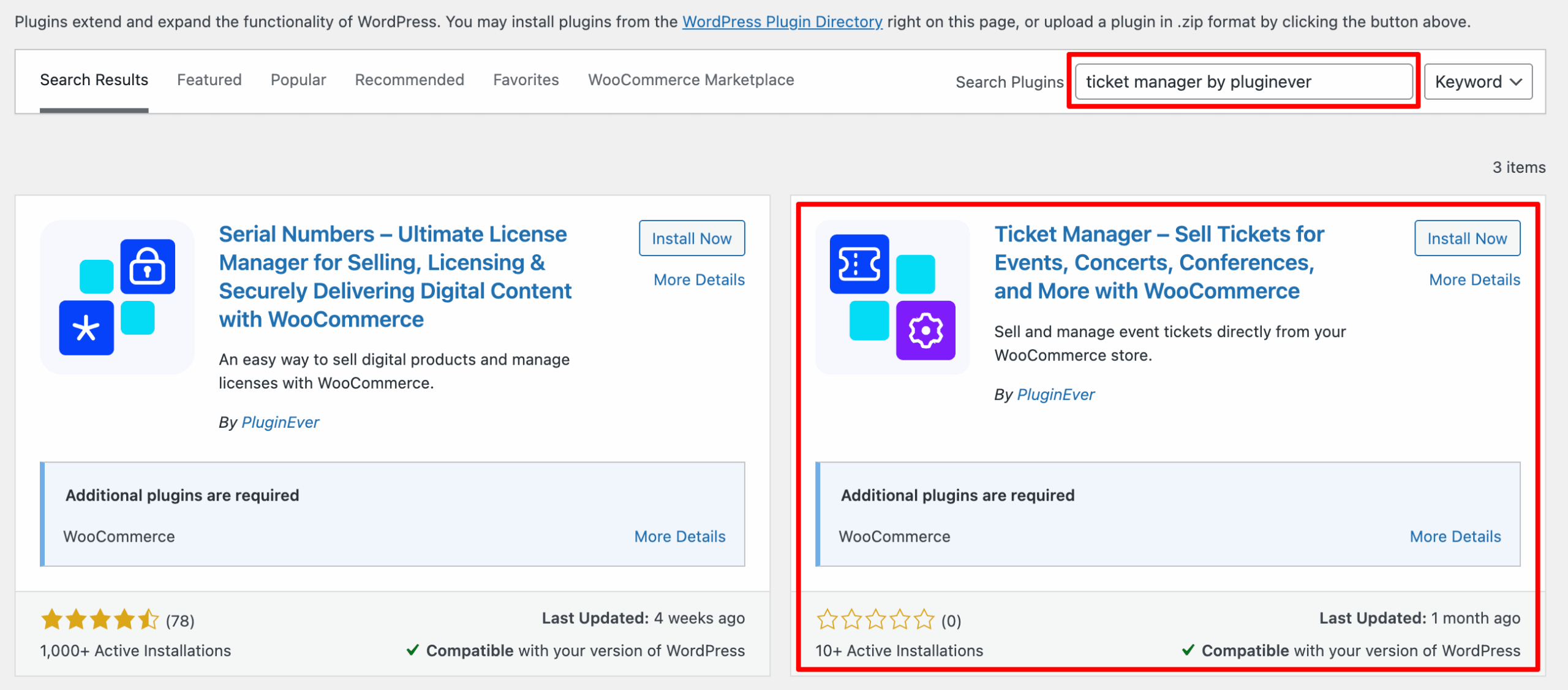The height and width of the screenshot is (690, 1568).
Task: Open WooCommerce More Details in Serial Numbers card
Action: pyautogui.click(x=680, y=536)
